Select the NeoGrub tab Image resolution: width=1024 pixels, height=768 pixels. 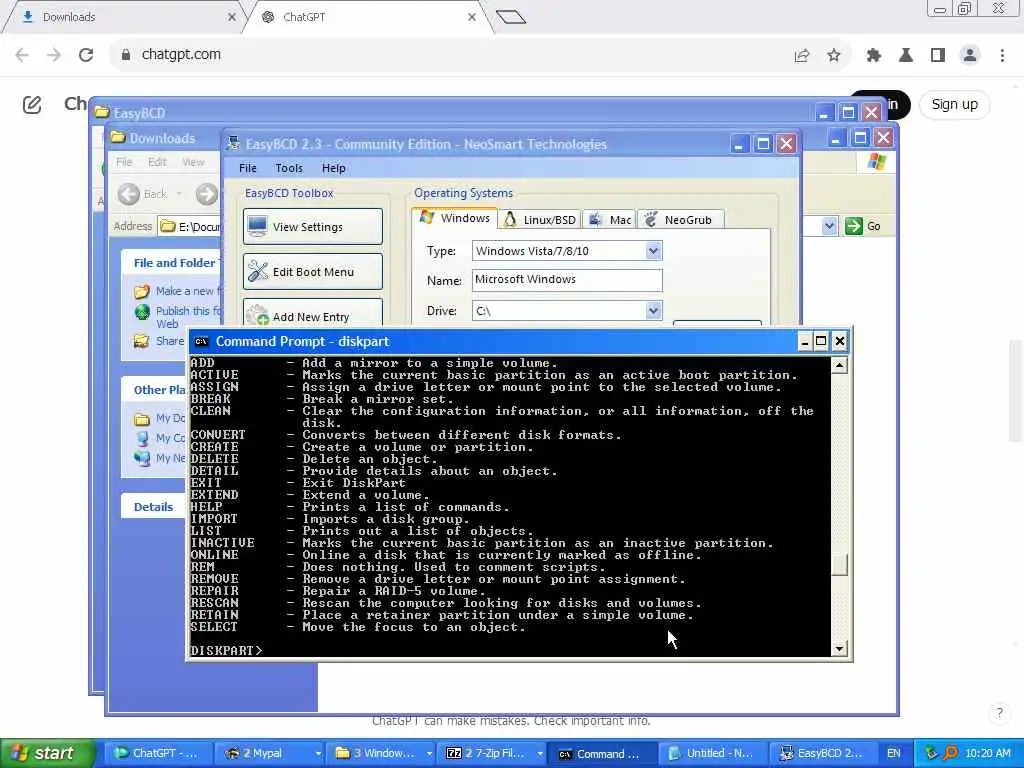(679, 220)
